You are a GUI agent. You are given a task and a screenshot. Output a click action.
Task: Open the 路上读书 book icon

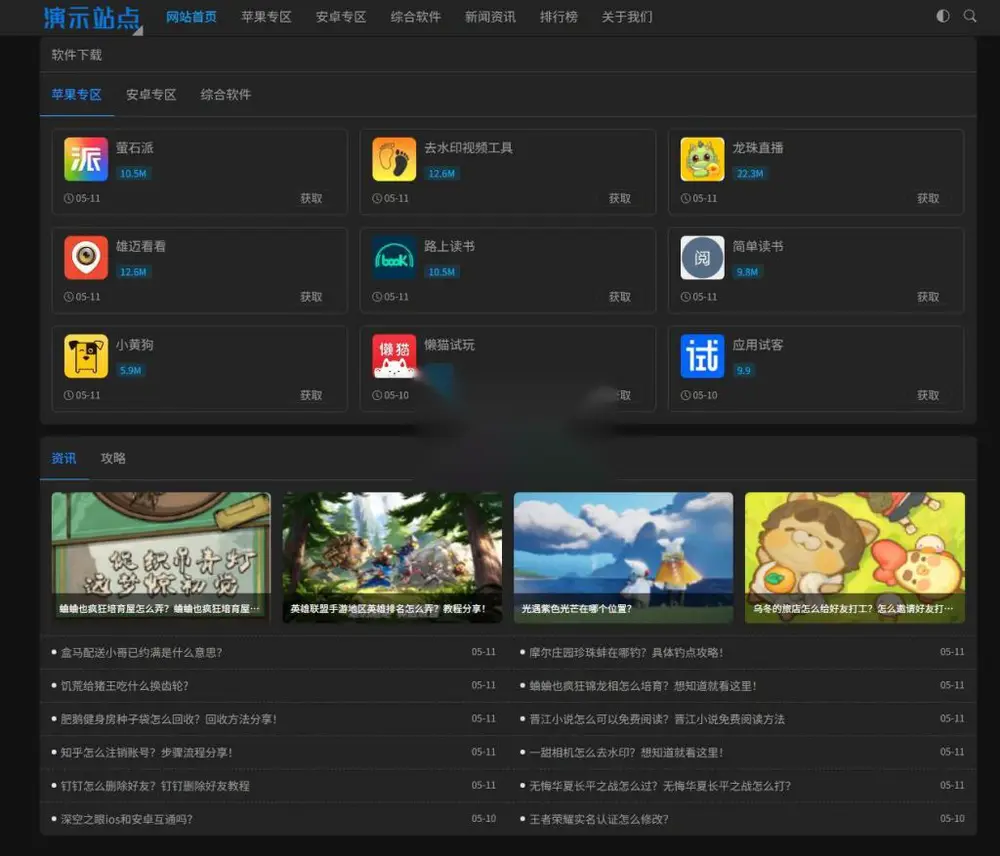394,258
